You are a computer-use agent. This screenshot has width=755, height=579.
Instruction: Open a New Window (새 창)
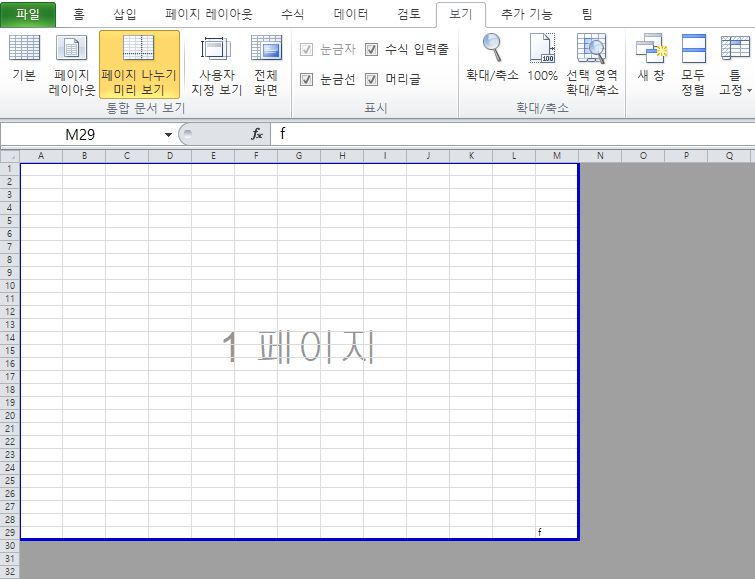(651, 57)
